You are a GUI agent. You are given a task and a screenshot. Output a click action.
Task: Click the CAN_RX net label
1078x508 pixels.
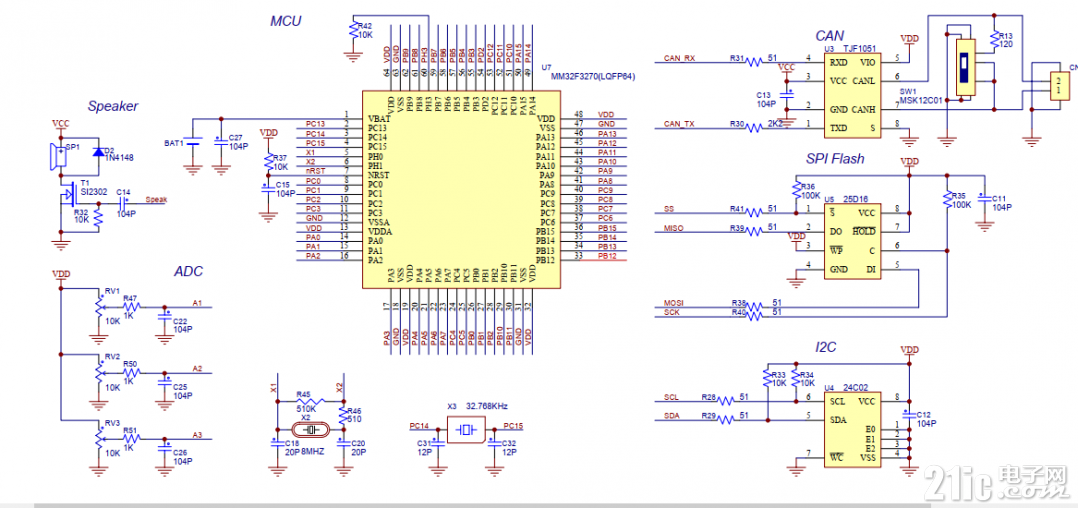click(679, 58)
